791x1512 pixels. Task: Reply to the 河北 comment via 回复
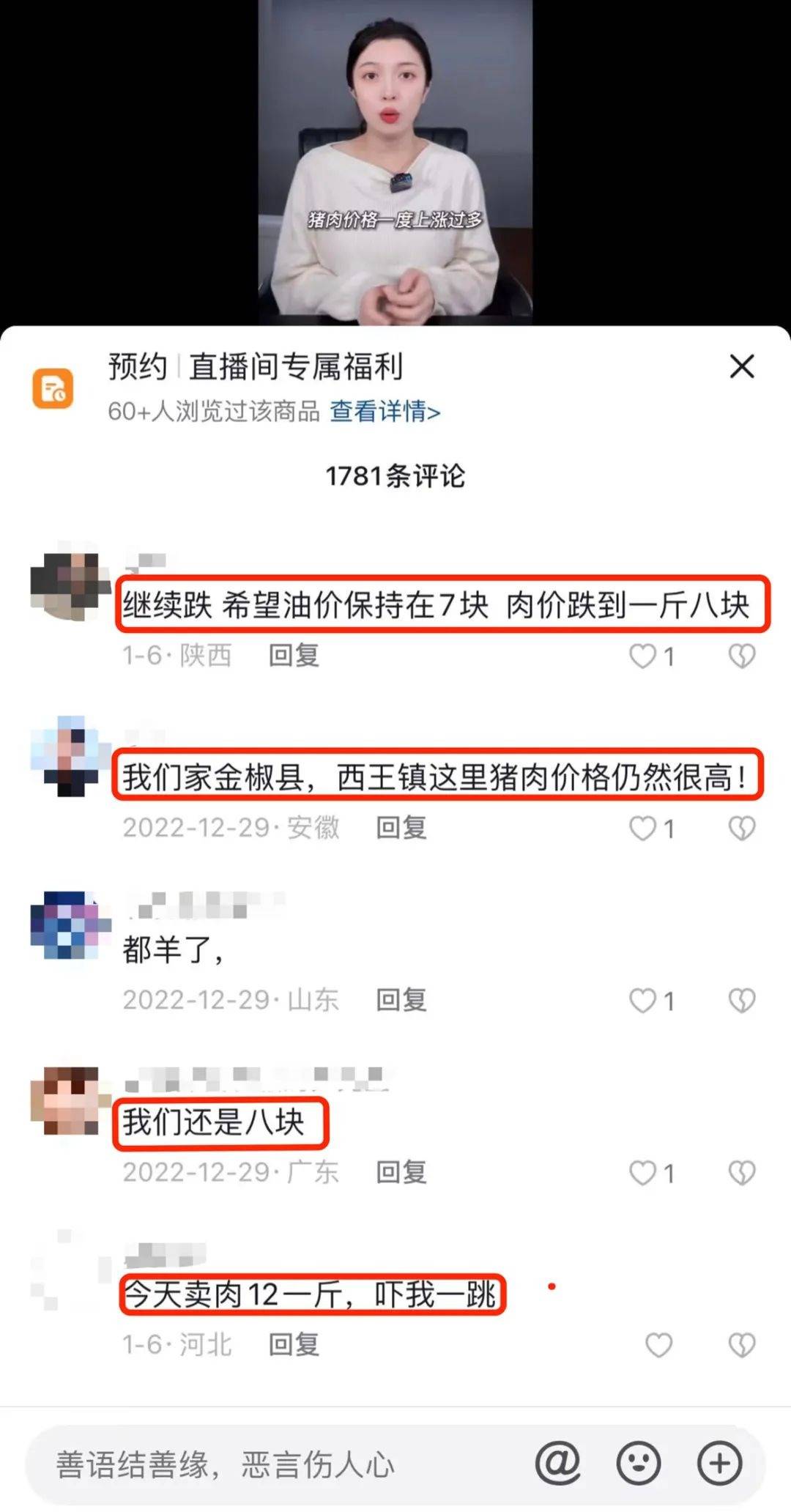[x=294, y=1344]
